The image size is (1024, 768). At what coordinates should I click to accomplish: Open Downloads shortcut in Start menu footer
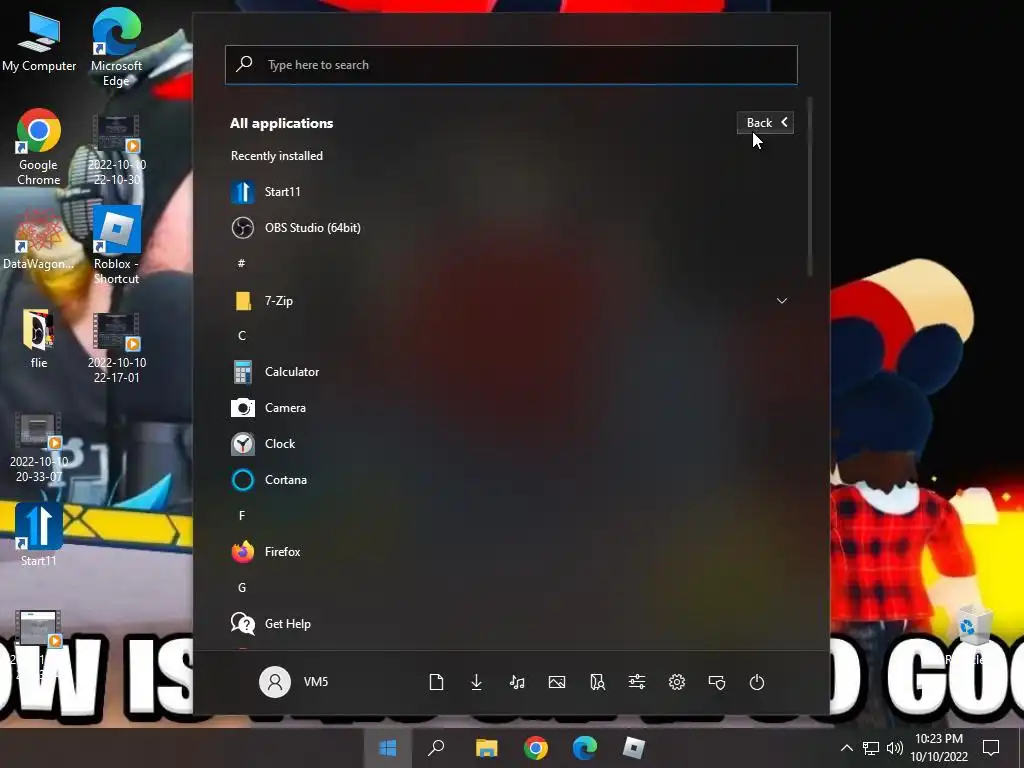coord(477,682)
